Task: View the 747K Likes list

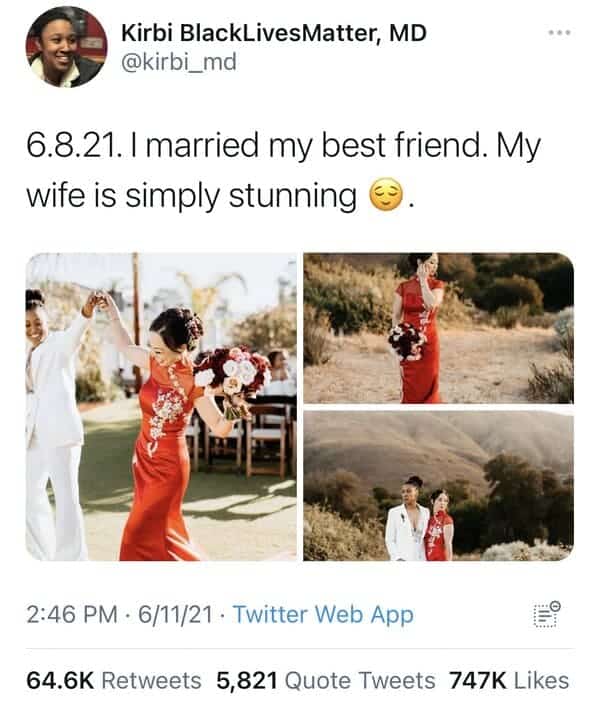Action: [509, 680]
